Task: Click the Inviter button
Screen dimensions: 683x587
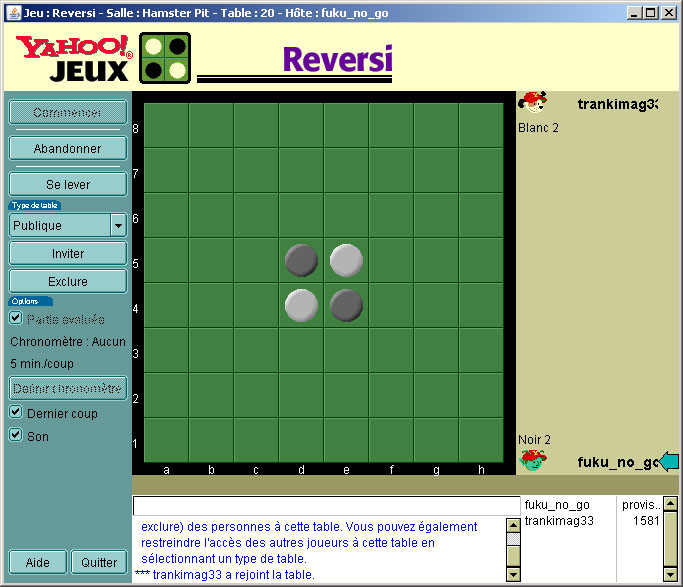Action: pyautogui.click(x=68, y=253)
